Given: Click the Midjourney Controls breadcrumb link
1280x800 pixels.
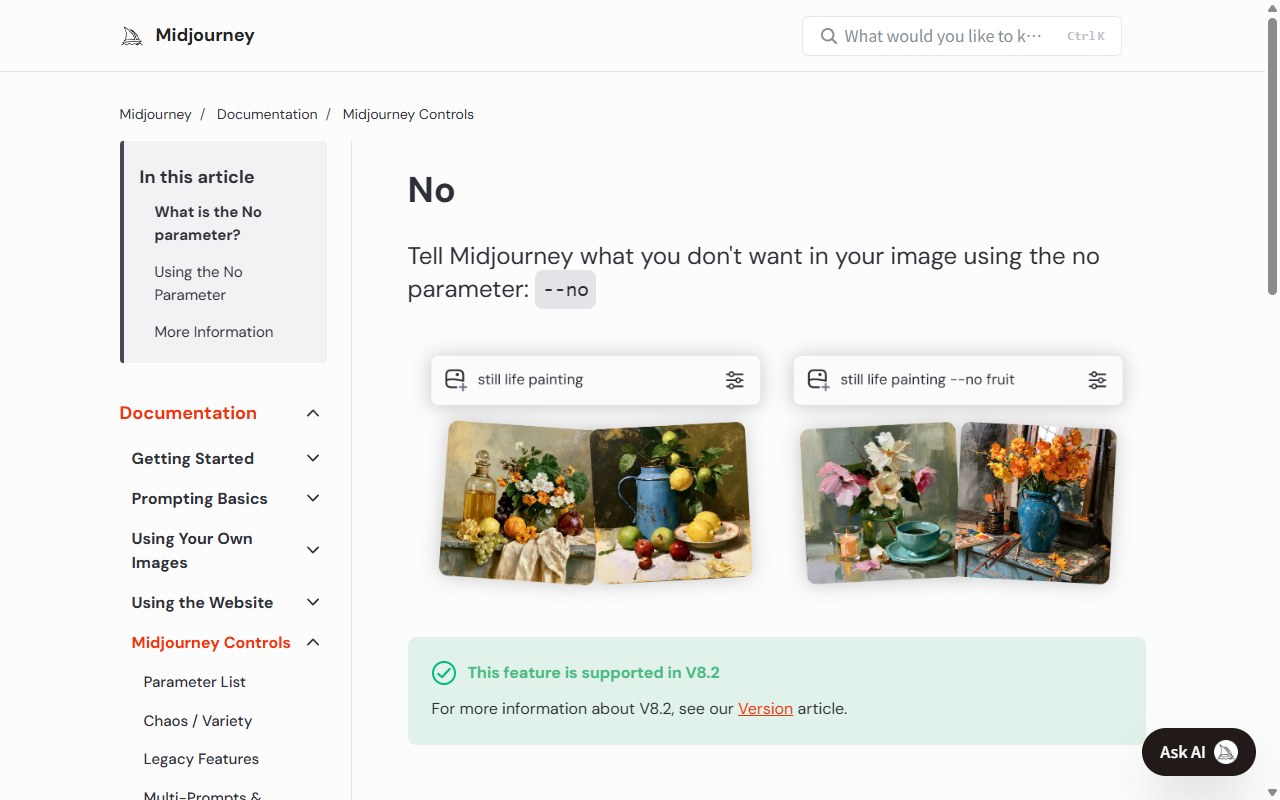Looking at the screenshot, I should click(408, 114).
